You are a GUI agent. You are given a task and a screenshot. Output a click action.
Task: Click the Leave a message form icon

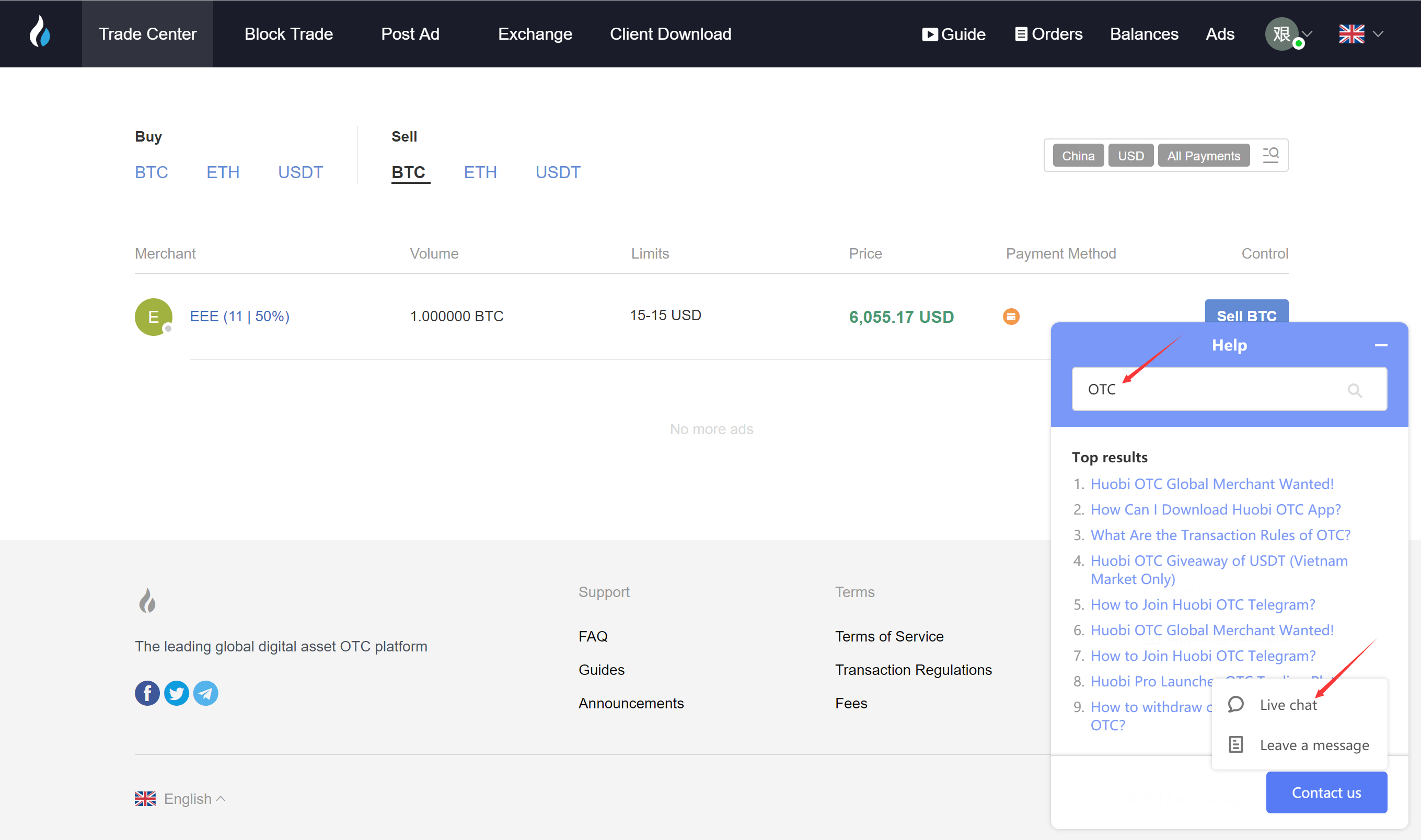pyautogui.click(x=1235, y=744)
